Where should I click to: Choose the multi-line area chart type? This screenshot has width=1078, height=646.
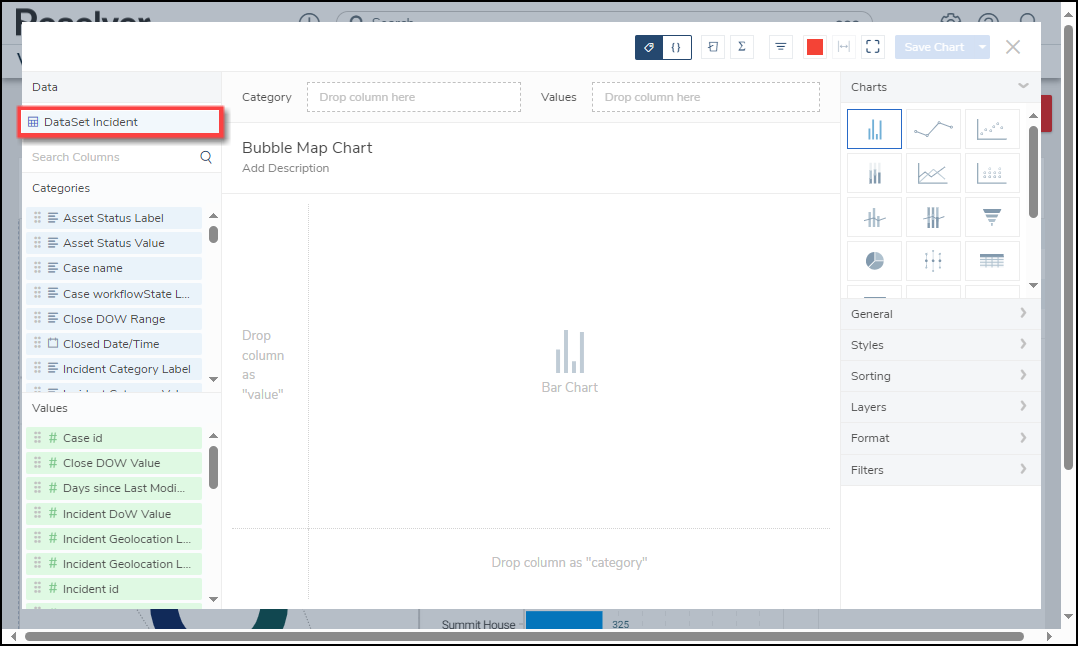click(933, 173)
